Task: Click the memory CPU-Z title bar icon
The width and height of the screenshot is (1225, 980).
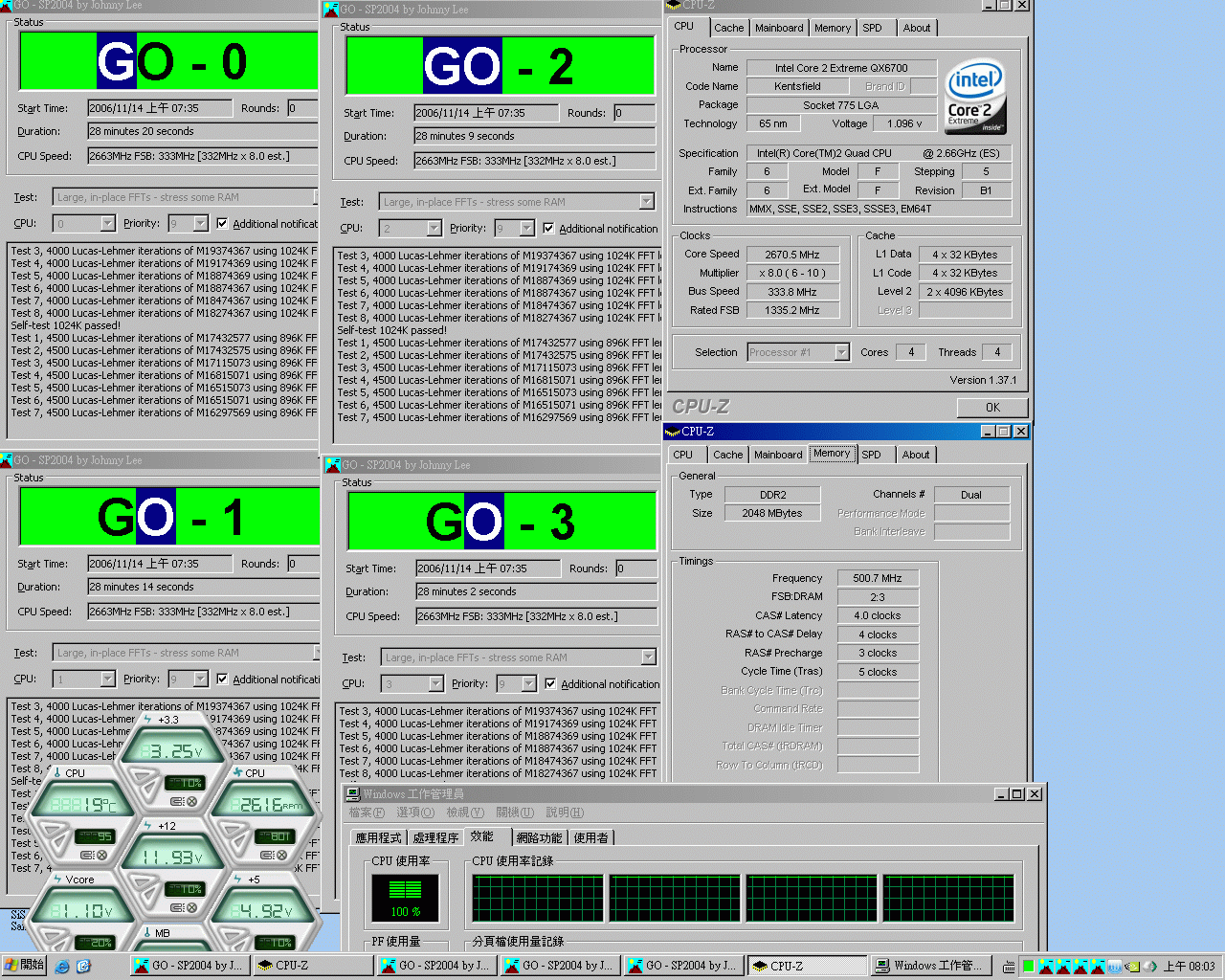Action: tap(672, 432)
